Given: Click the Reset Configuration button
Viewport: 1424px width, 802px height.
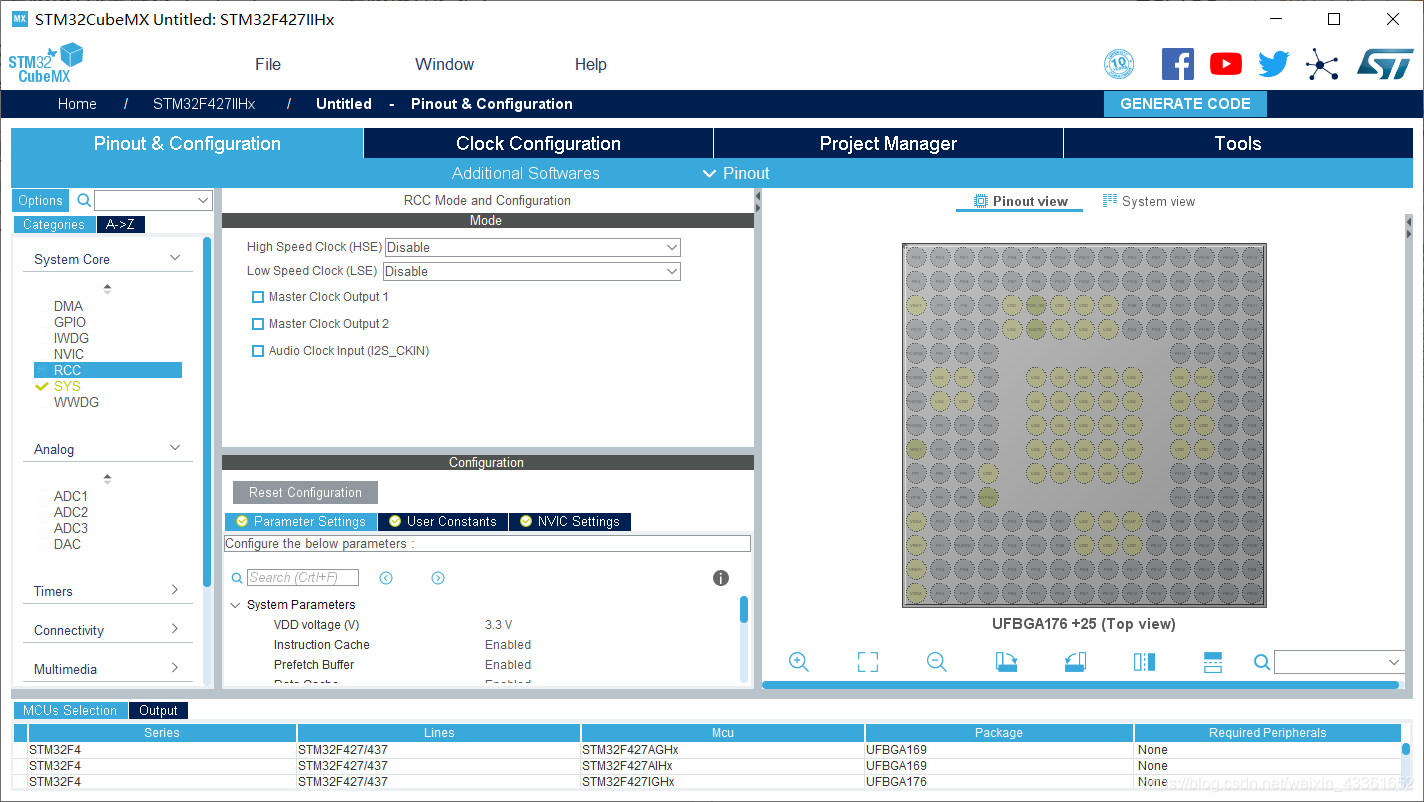Looking at the screenshot, I should pyautogui.click(x=305, y=492).
